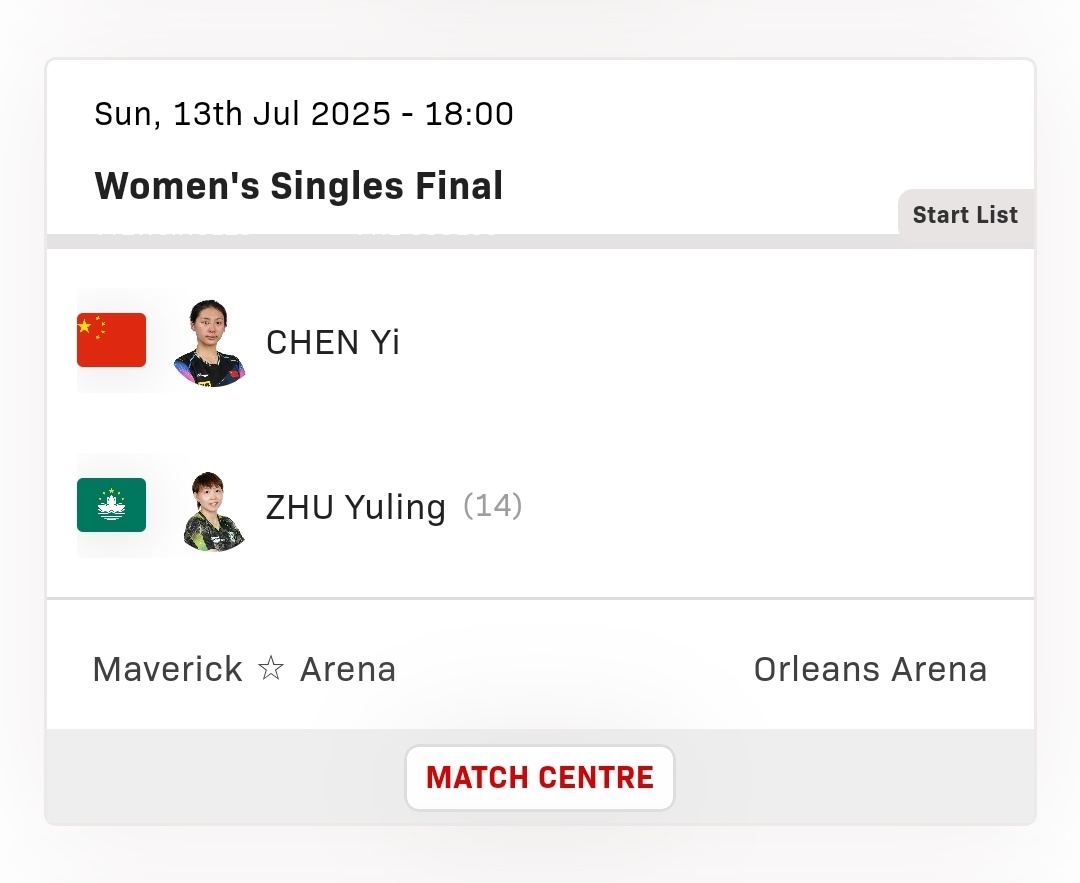Click the MATCH CENTRE button
Screen dimensions: 1080x883
click(539, 778)
